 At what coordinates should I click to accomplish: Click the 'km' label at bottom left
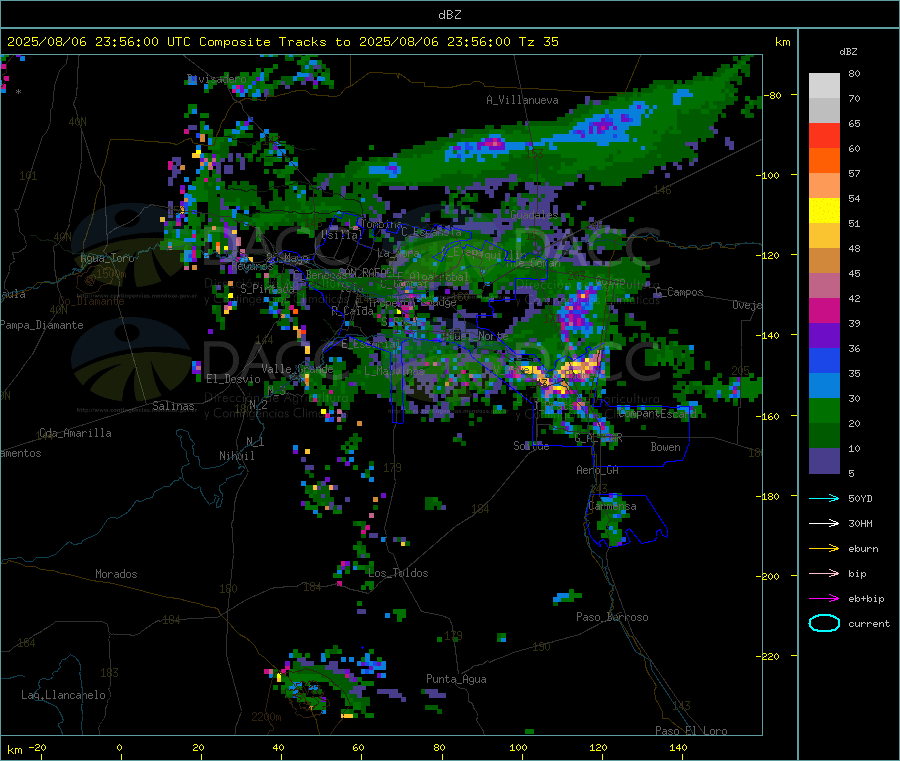click(x=14, y=750)
